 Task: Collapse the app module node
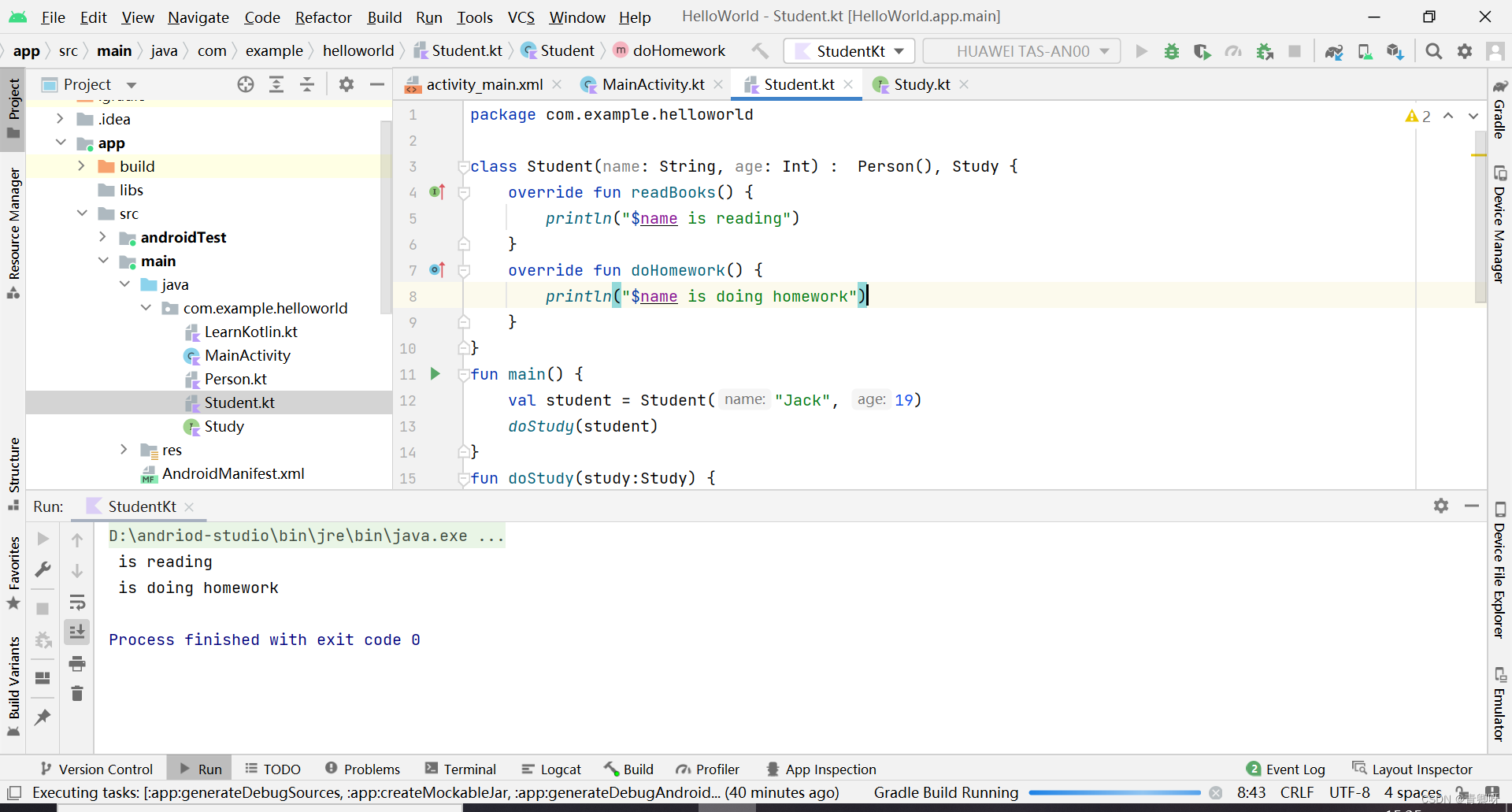[61, 143]
